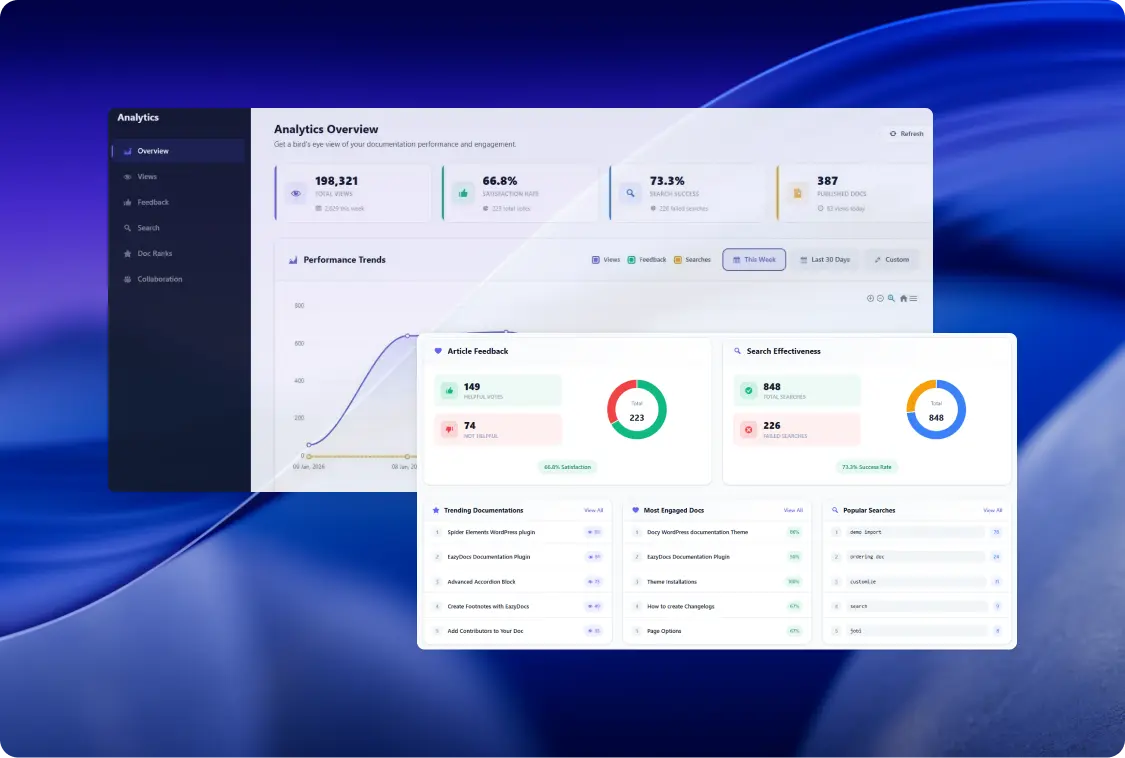The image size is (1125, 758).
Task: Open the chart hamburger export menu
Action: pos(913,298)
